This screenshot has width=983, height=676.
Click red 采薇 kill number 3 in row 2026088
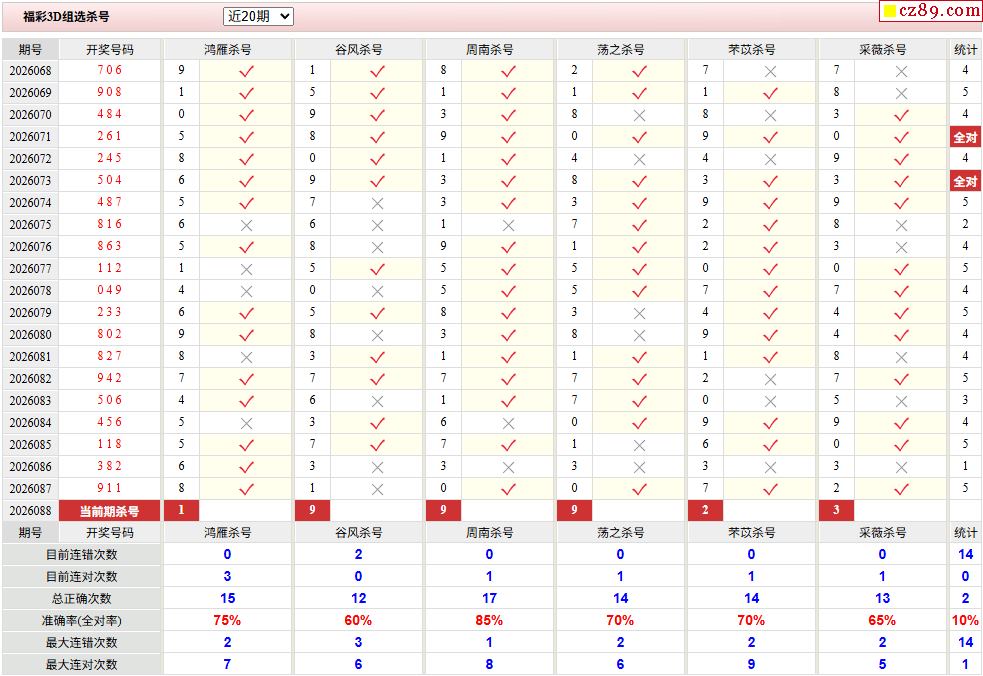836,510
